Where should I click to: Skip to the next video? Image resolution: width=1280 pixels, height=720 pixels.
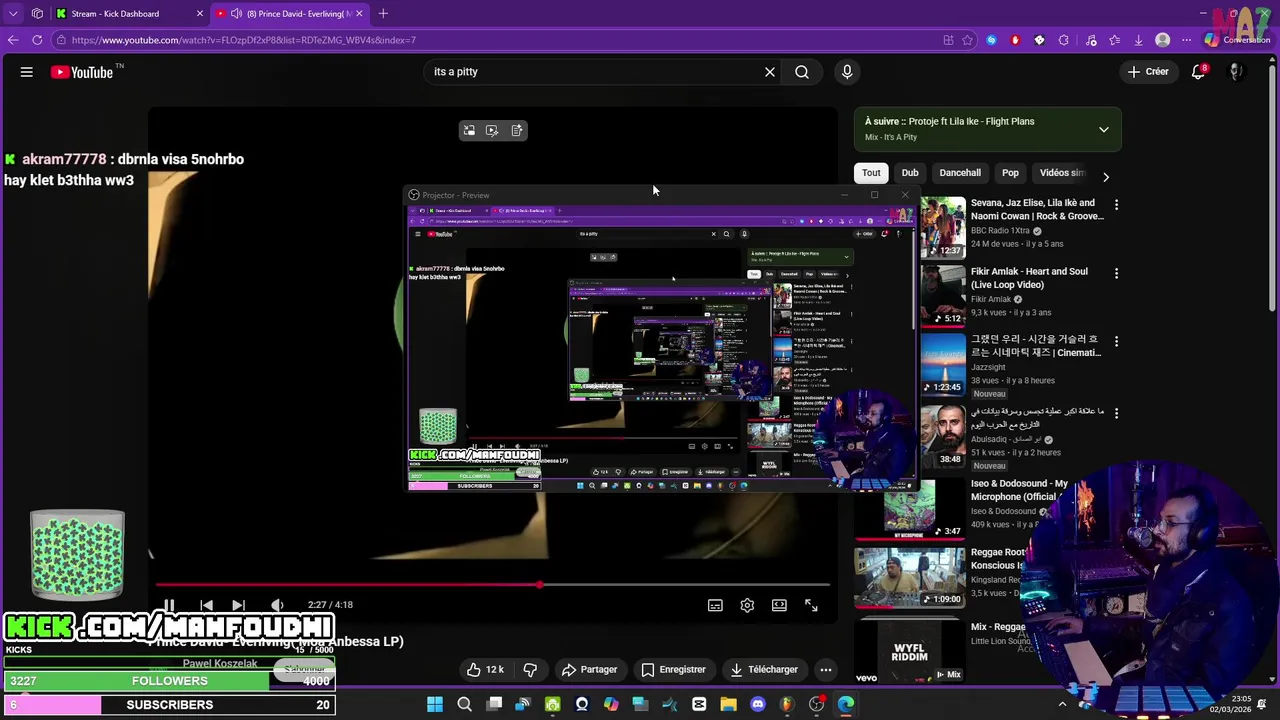pos(238,605)
